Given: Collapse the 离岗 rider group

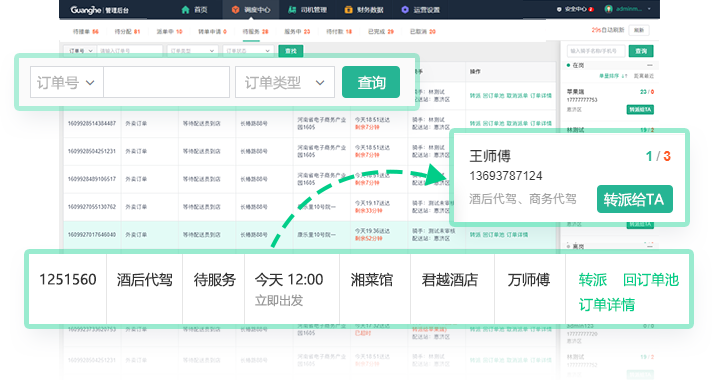Looking at the screenshot, I should click(650, 246).
